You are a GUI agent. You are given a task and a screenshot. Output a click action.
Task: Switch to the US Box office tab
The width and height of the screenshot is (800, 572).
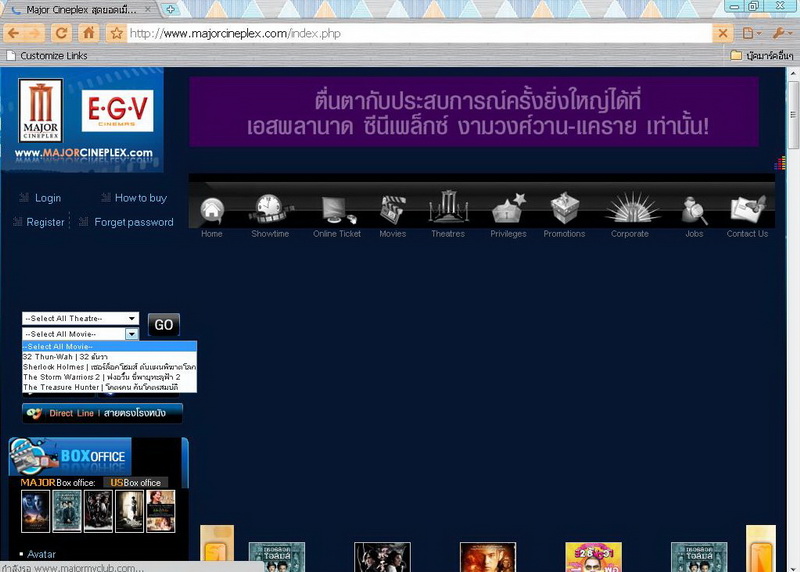coord(135,483)
